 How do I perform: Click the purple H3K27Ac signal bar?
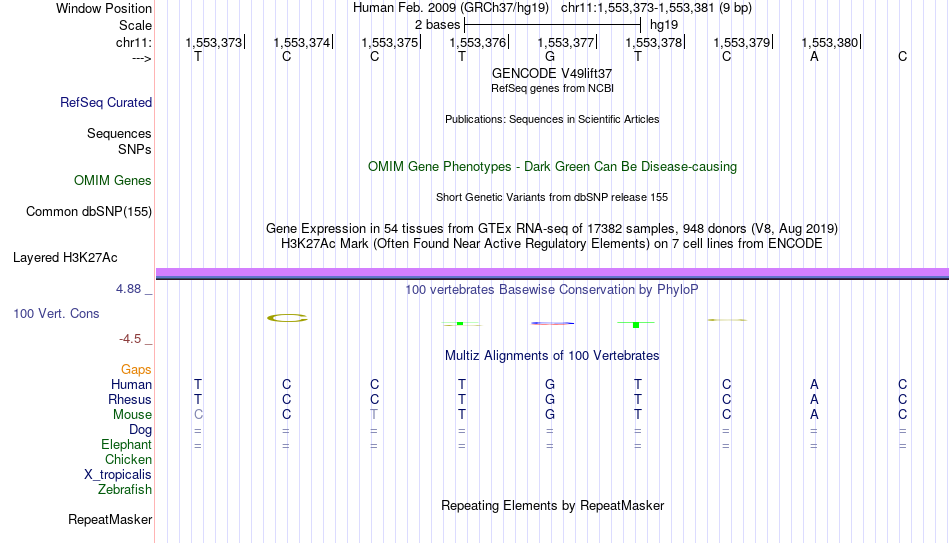(x=552, y=273)
